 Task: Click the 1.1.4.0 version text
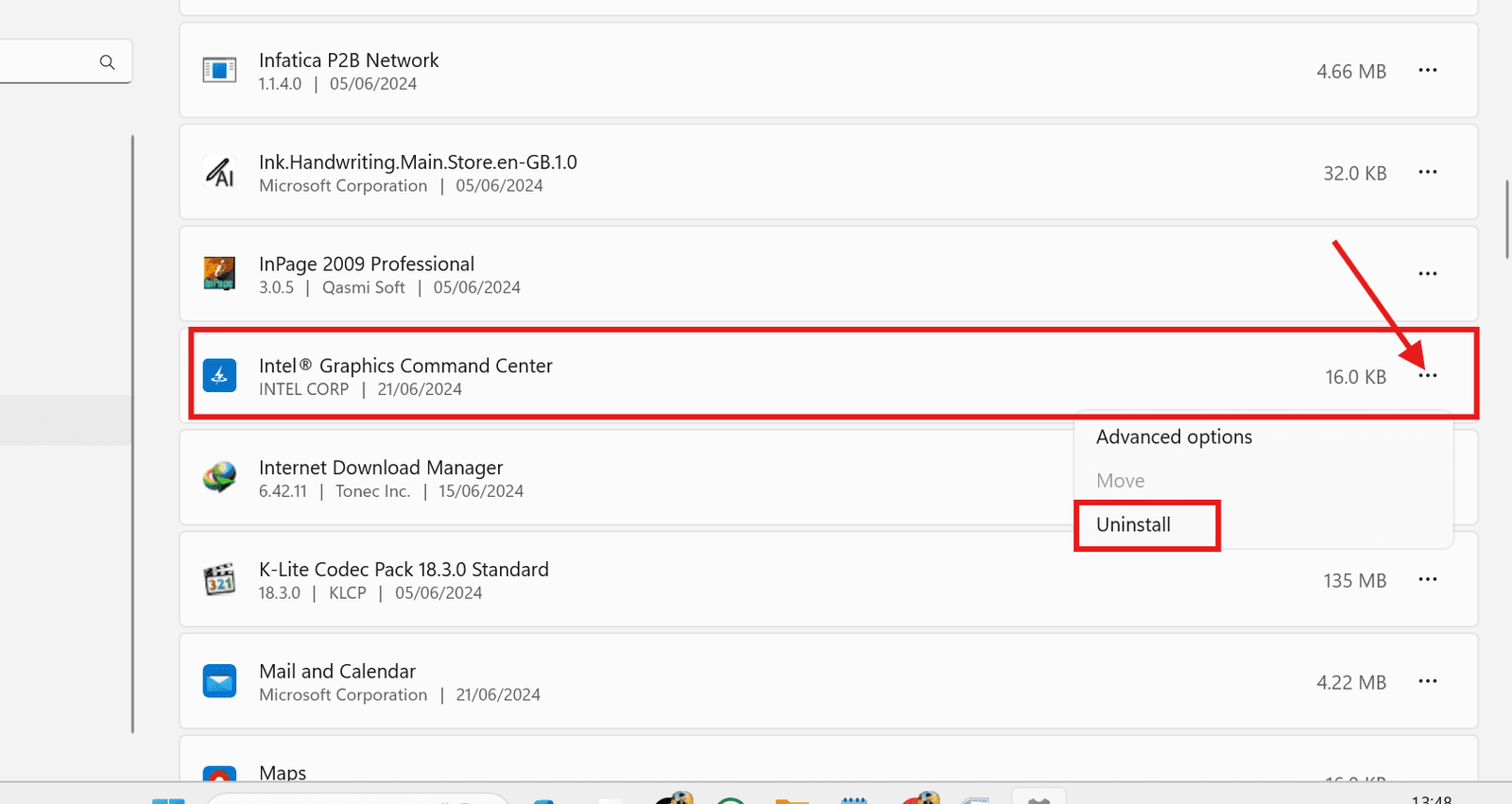click(281, 84)
